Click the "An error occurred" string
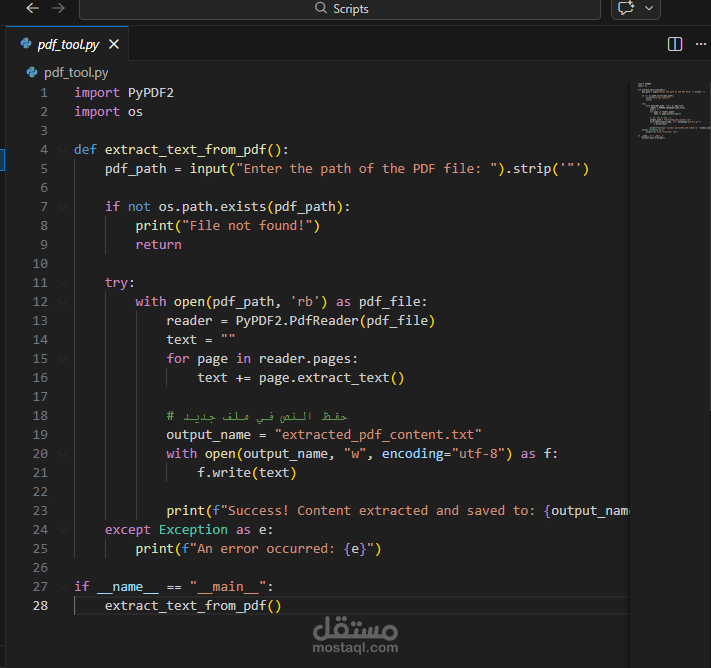The height and width of the screenshot is (668, 711). point(281,549)
